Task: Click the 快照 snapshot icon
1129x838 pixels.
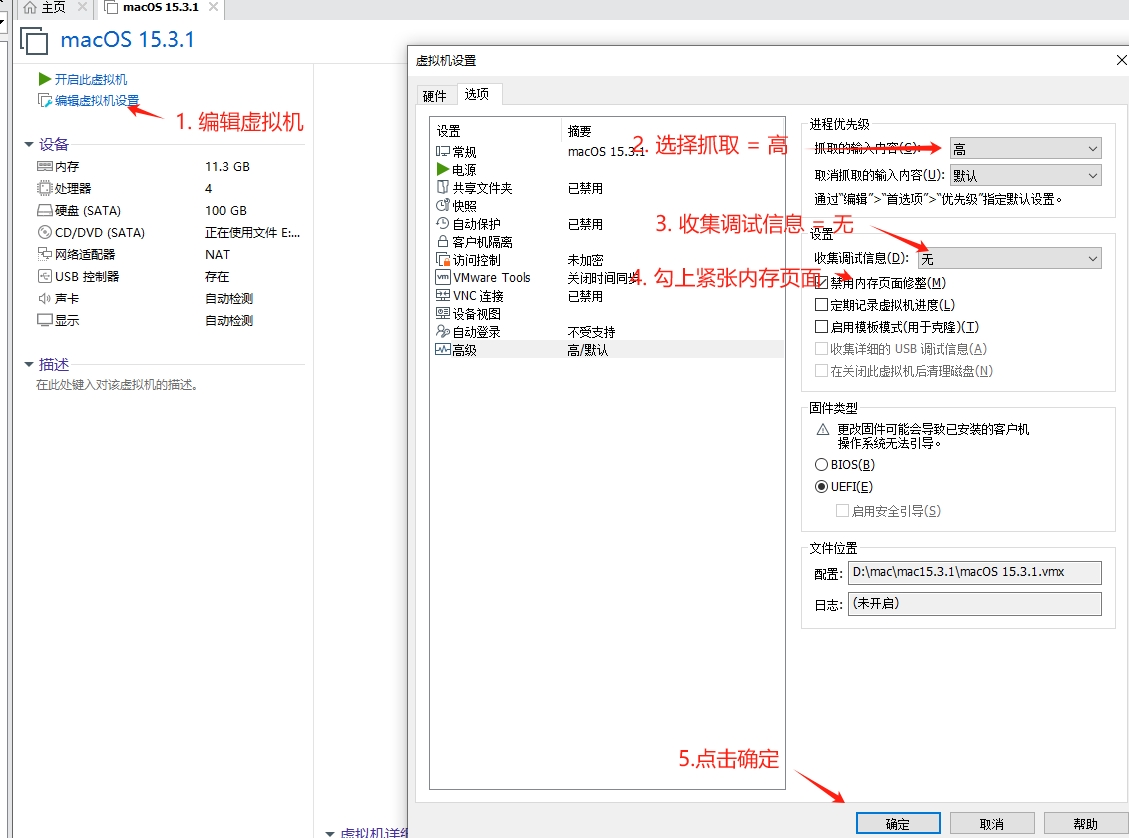Action: (x=443, y=205)
